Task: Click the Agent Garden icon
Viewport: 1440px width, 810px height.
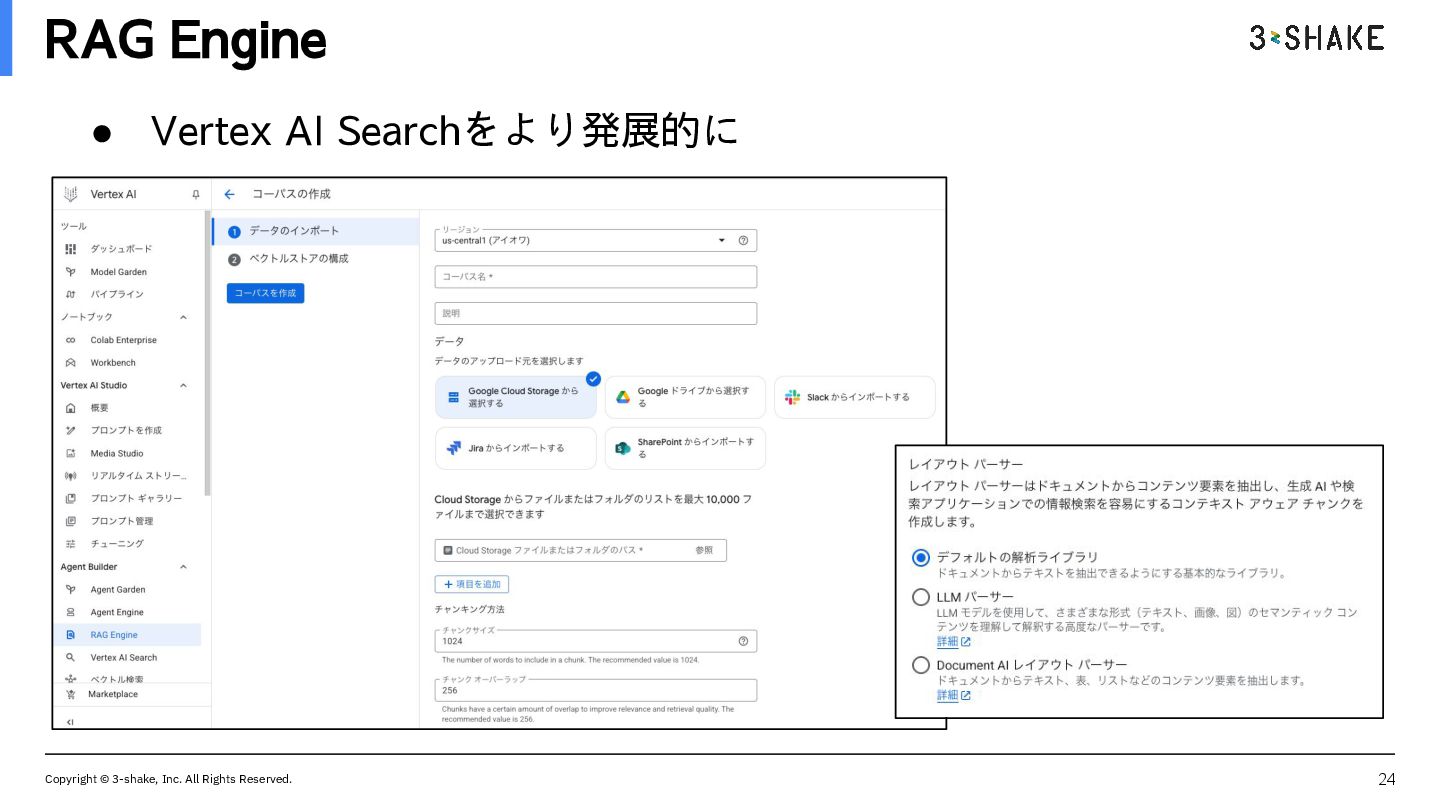Action: coord(70,590)
